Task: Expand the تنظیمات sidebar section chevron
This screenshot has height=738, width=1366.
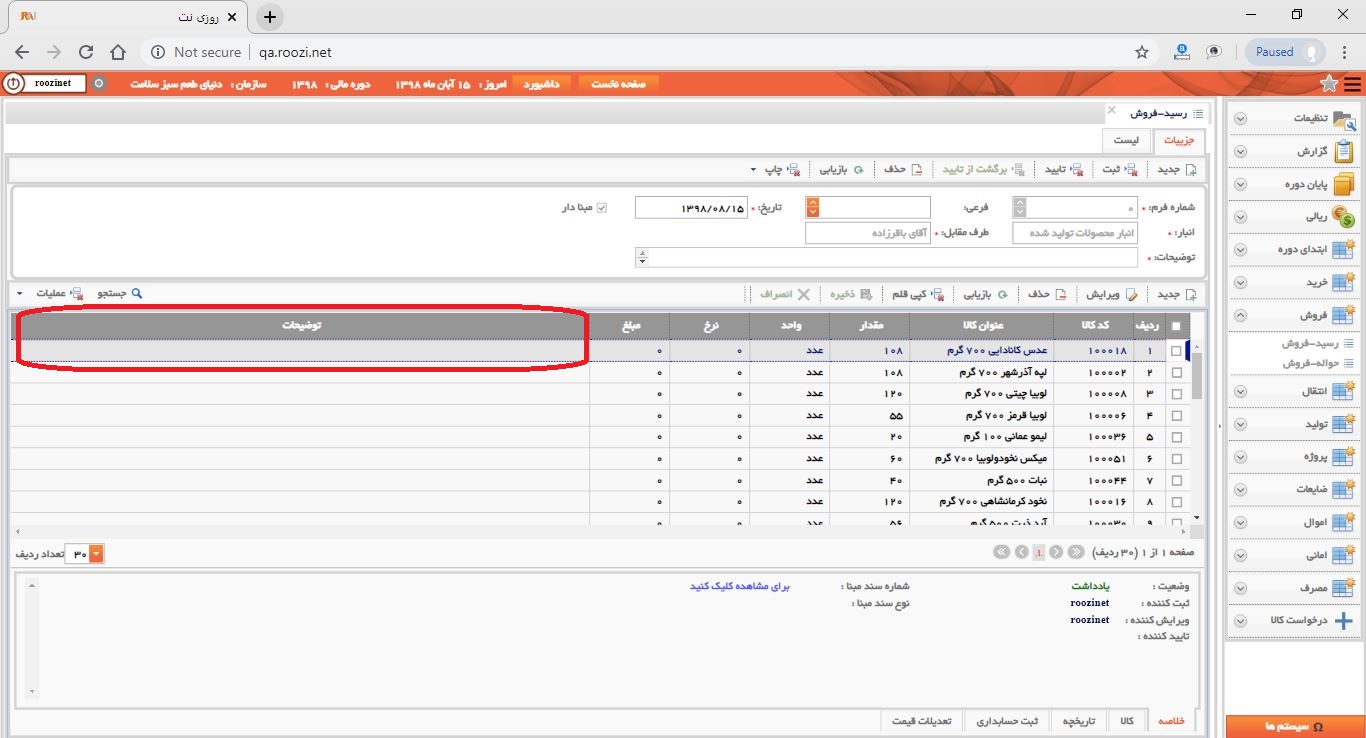Action: click(x=1240, y=119)
